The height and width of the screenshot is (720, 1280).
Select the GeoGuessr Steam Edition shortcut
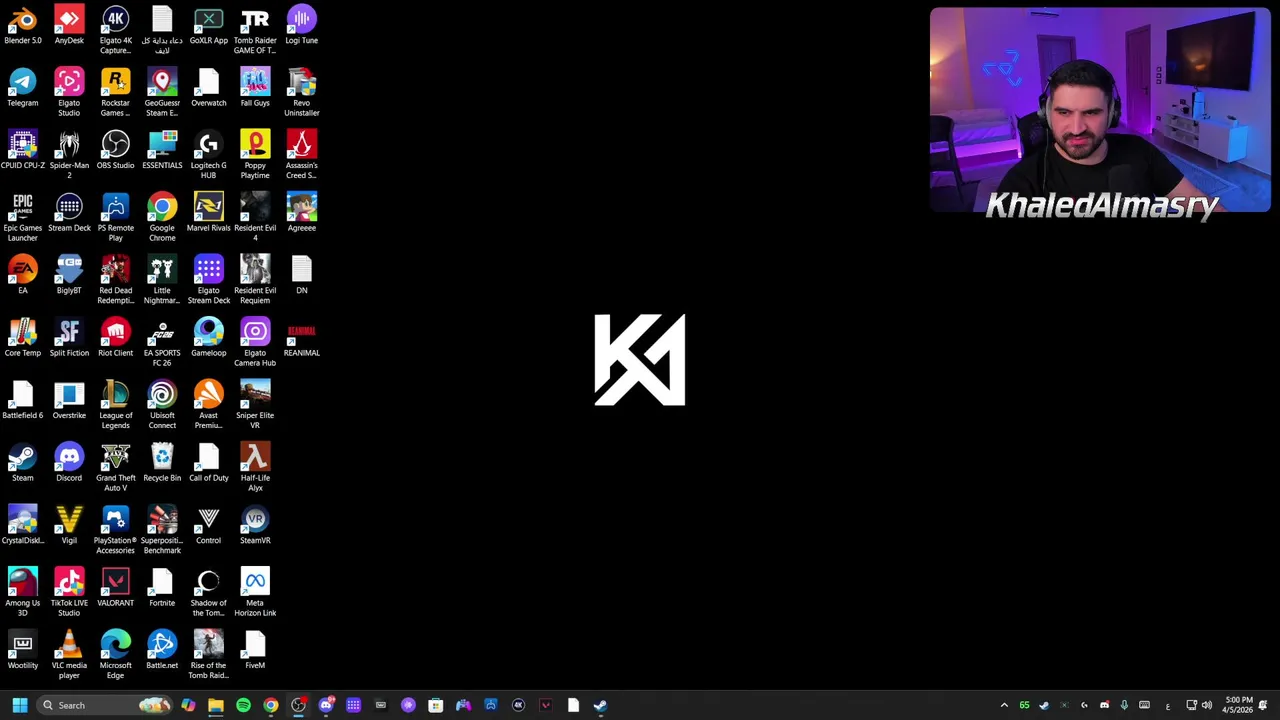pyautogui.click(x=162, y=92)
